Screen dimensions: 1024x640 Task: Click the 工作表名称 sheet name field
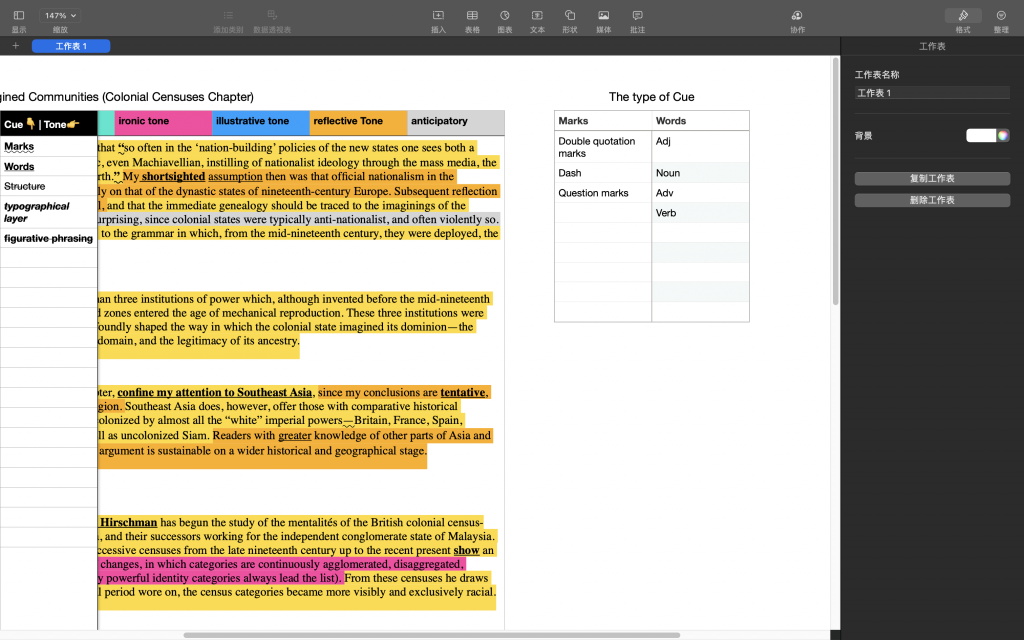point(932,93)
